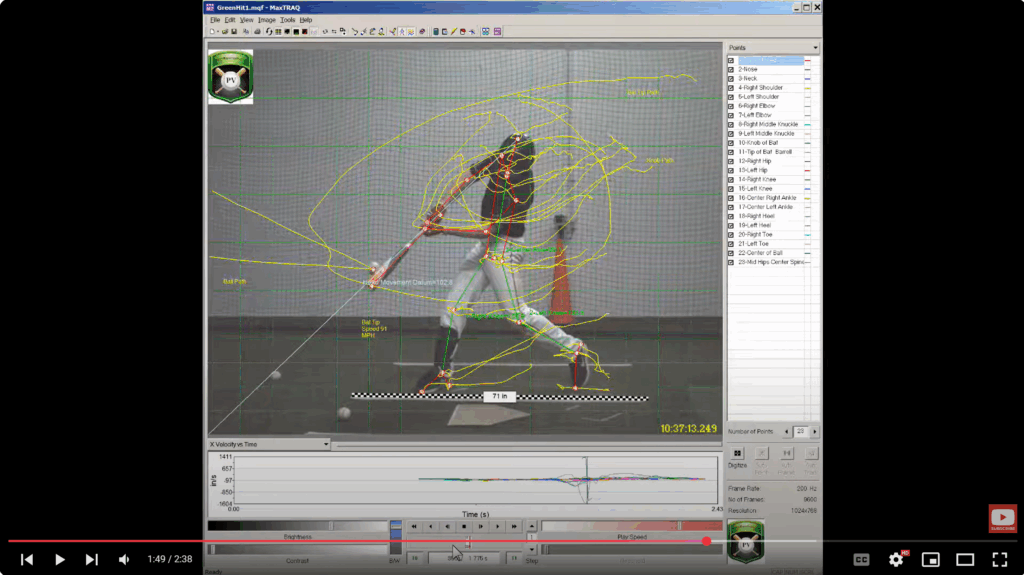Enable miniplayer mode for the video
The image size is (1024, 575).
point(930,560)
